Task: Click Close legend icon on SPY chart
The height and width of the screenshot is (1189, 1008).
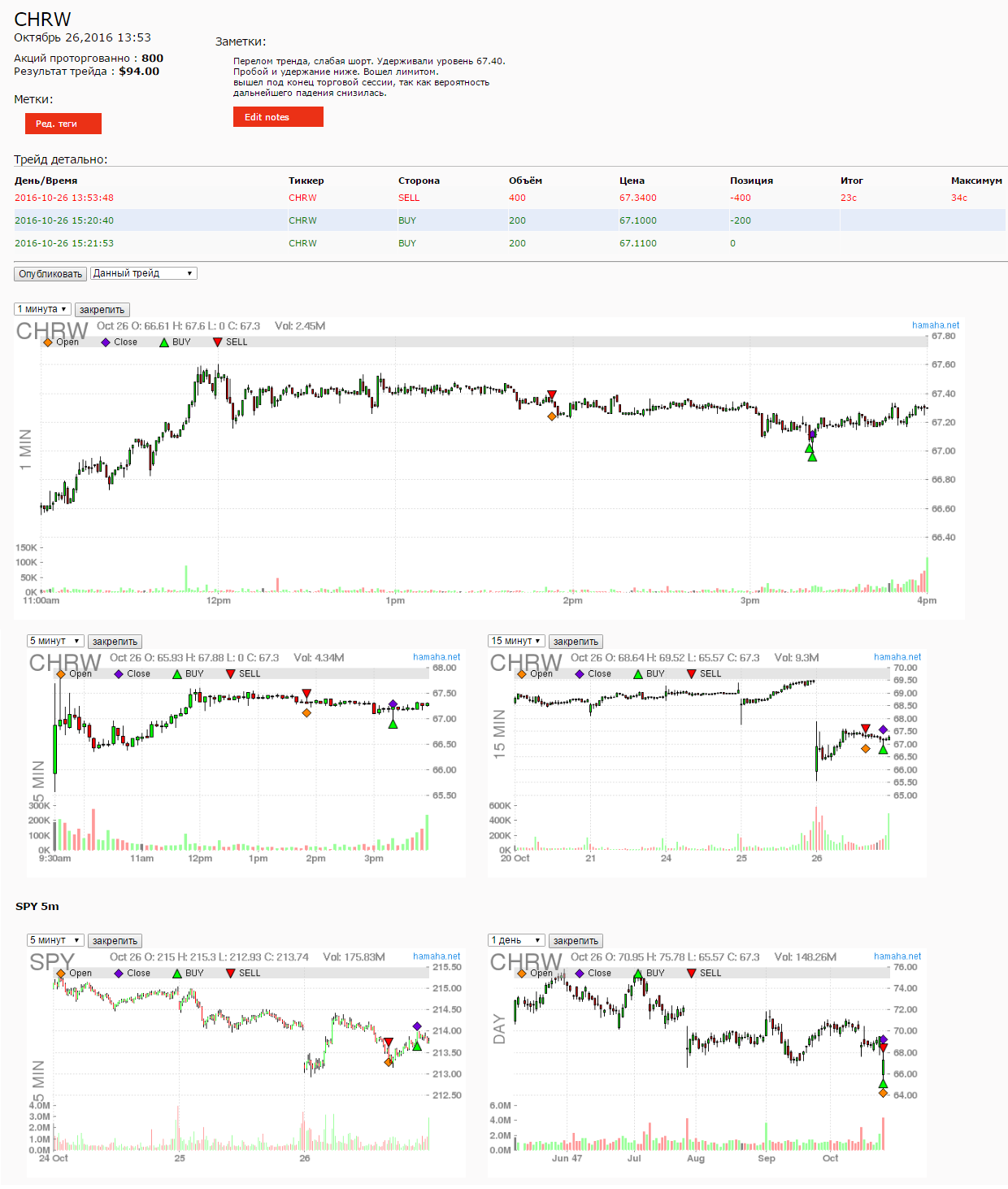Action: (x=119, y=973)
